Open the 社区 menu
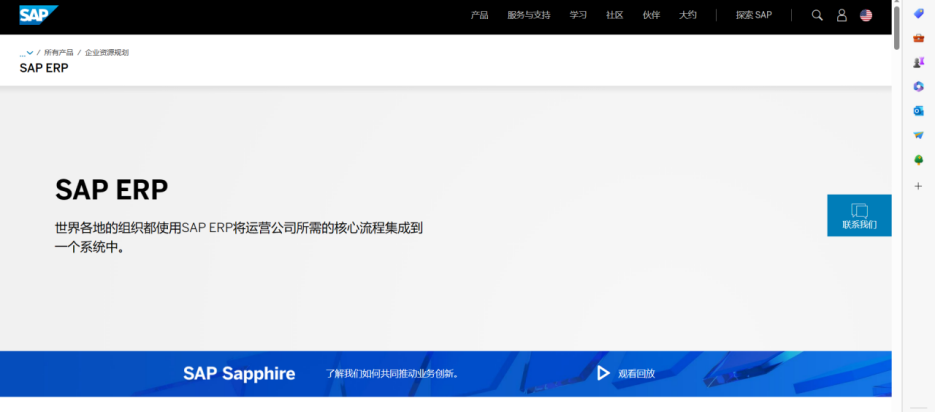Viewport: 935px width, 412px height. pyautogui.click(x=615, y=16)
